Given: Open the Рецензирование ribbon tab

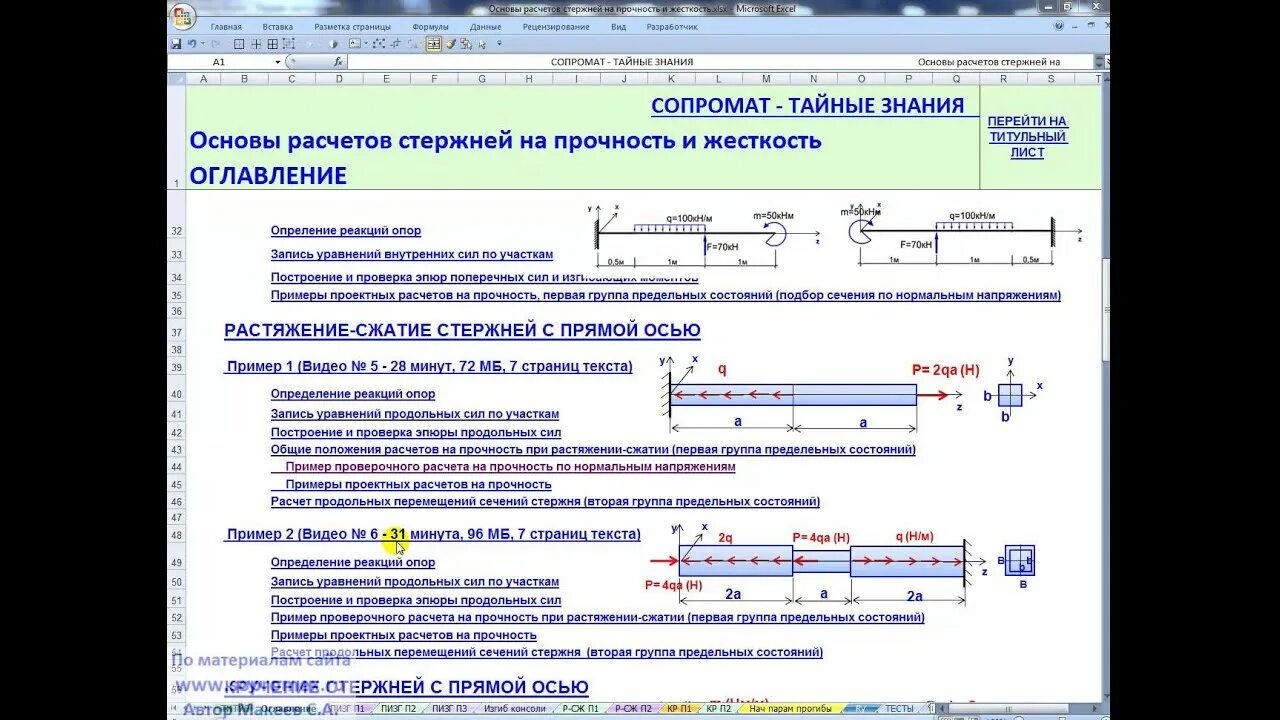Looking at the screenshot, I should click(556, 27).
